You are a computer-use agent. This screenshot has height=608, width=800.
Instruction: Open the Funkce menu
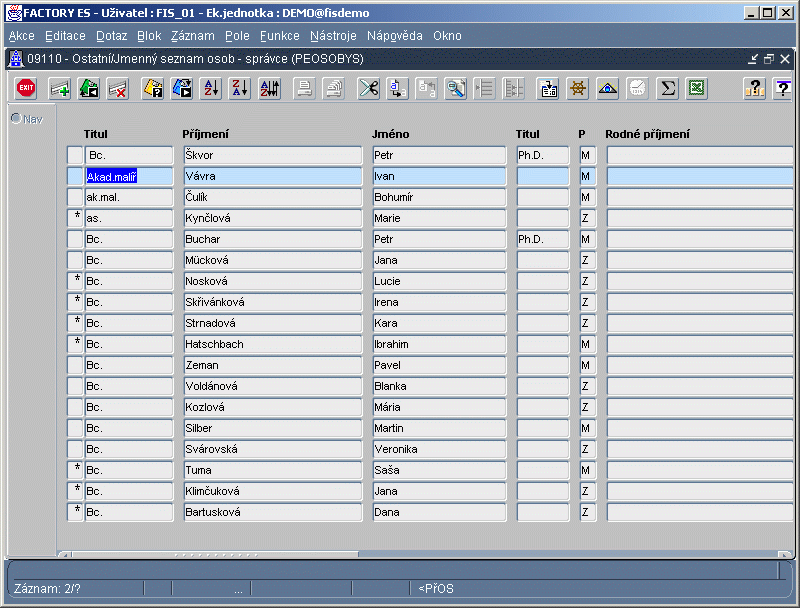coord(280,36)
